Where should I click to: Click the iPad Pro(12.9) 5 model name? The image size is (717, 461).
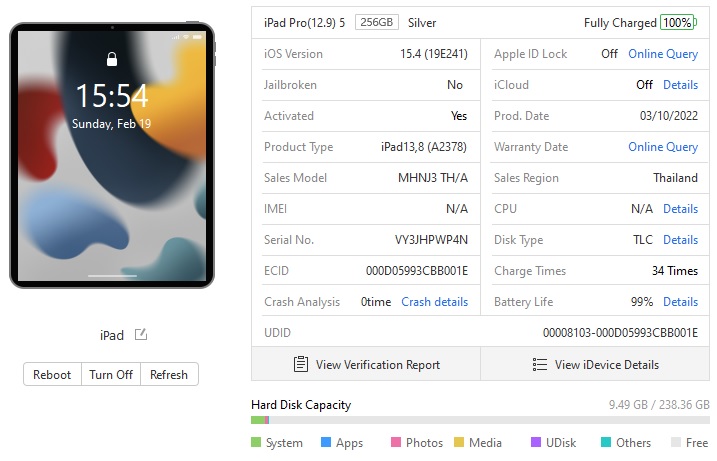304,22
